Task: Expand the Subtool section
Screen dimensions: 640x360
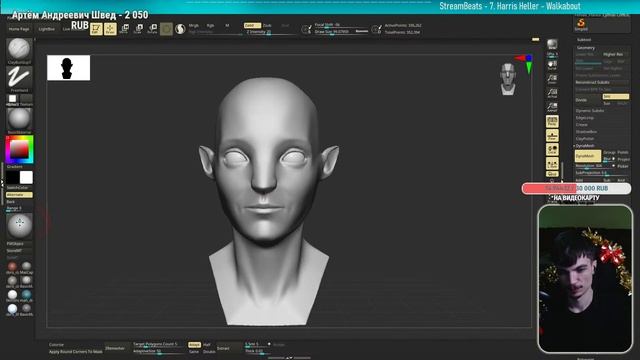Action: [x=584, y=40]
